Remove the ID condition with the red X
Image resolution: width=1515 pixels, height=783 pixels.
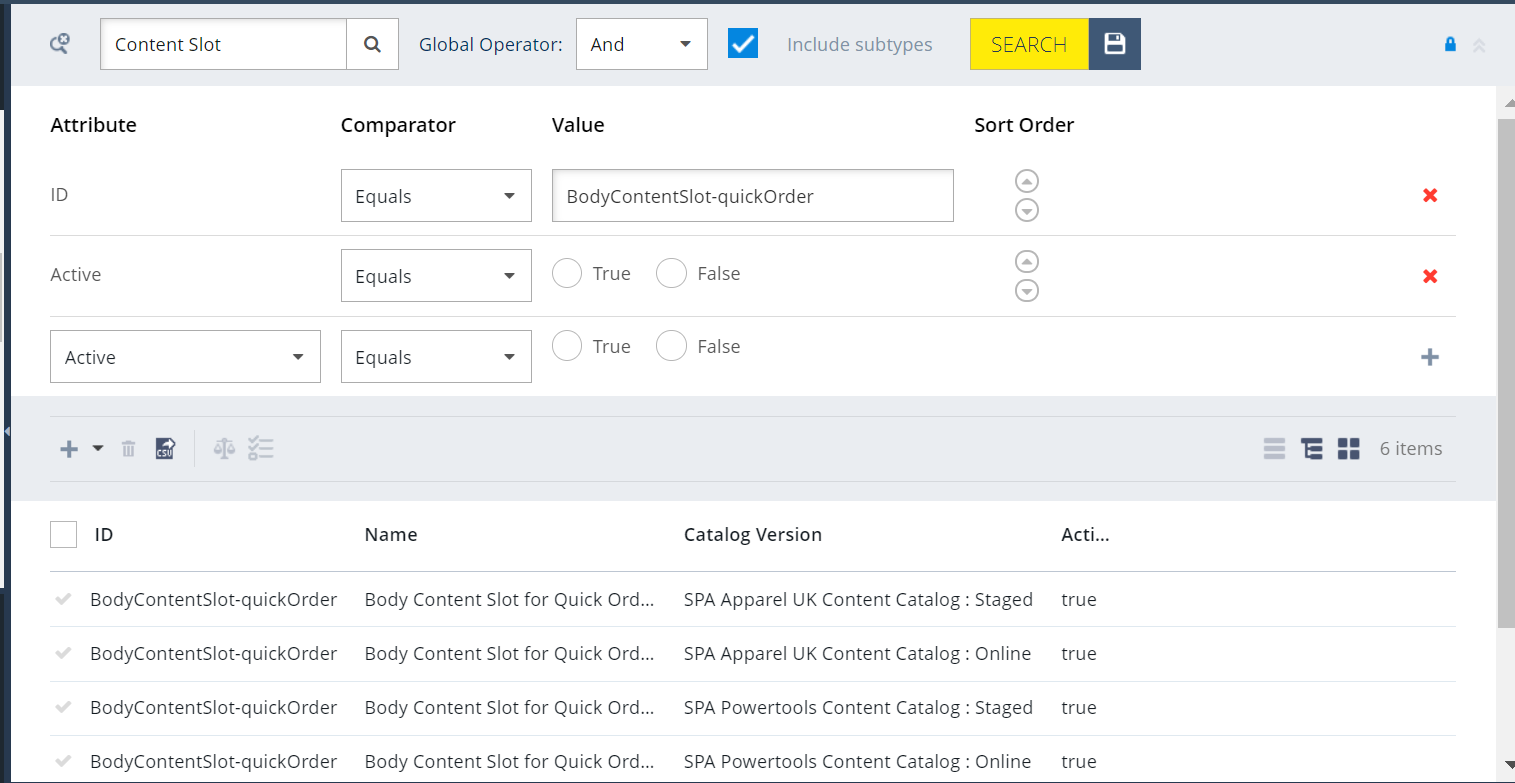[1429, 195]
